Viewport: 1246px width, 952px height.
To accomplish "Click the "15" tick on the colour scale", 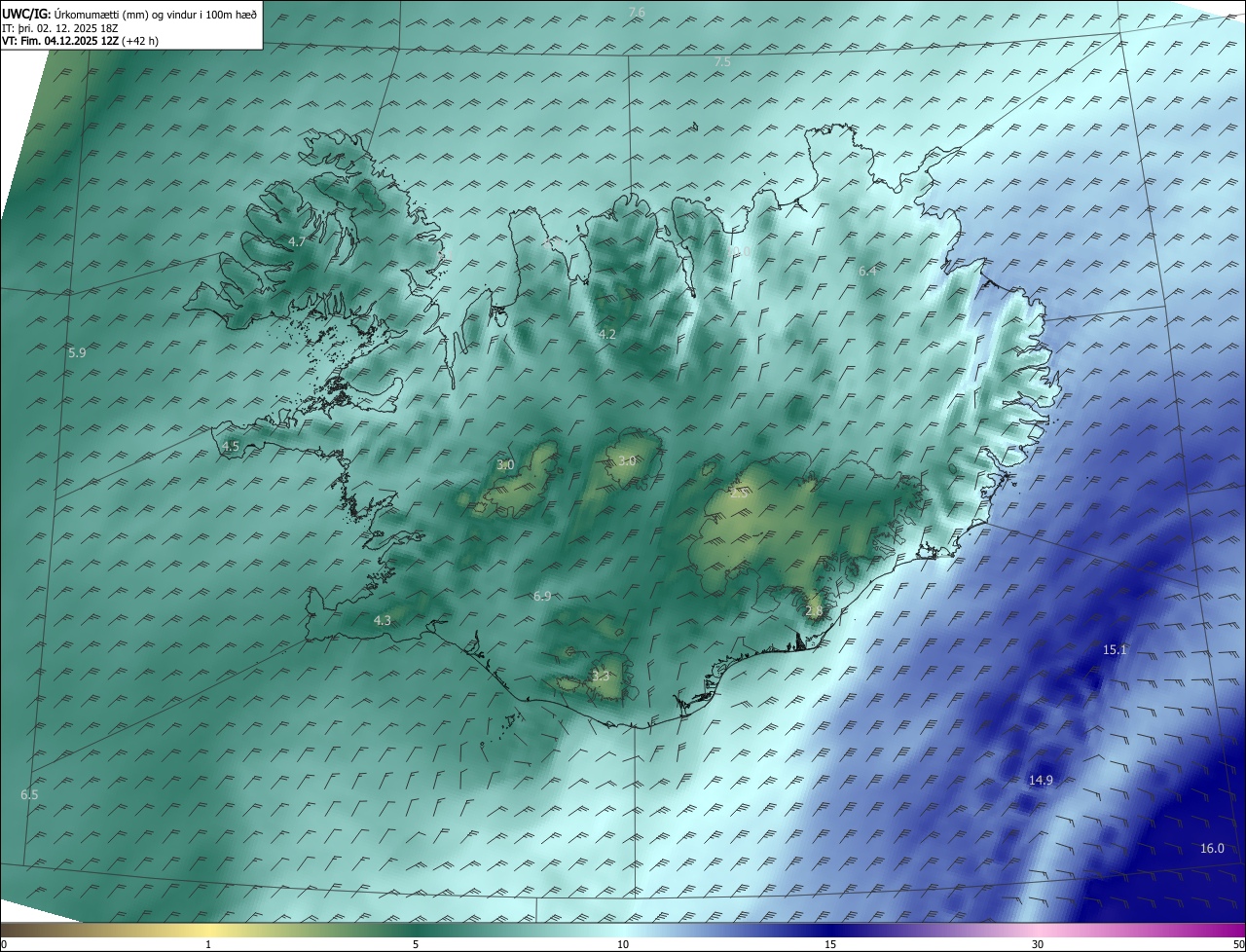I will point(830,944).
